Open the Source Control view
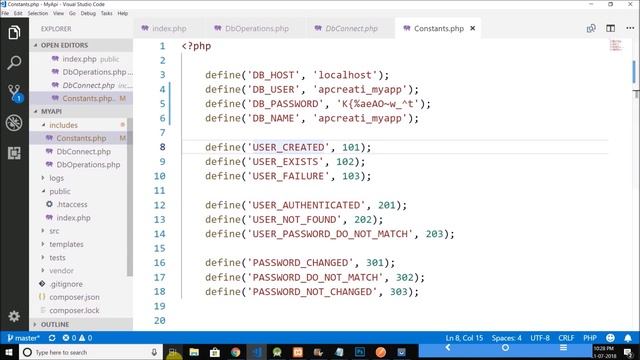Image resolution: width=640 pixels, height=360 pixels. [14, 93]
